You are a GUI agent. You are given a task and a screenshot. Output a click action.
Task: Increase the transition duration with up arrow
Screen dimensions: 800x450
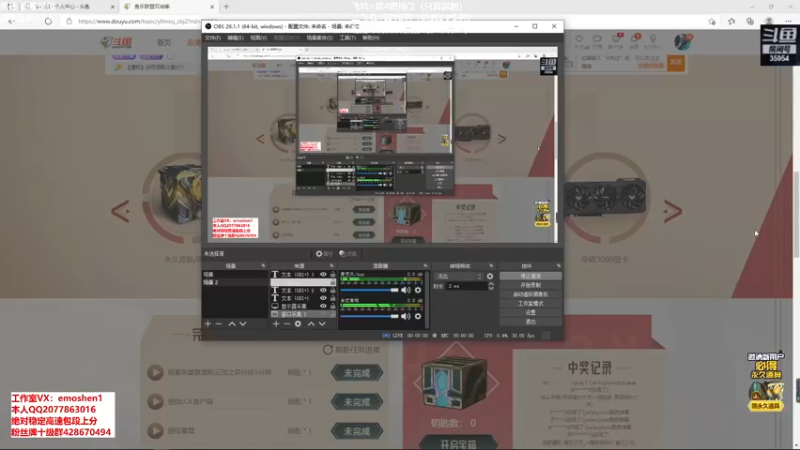coord(491,284)
